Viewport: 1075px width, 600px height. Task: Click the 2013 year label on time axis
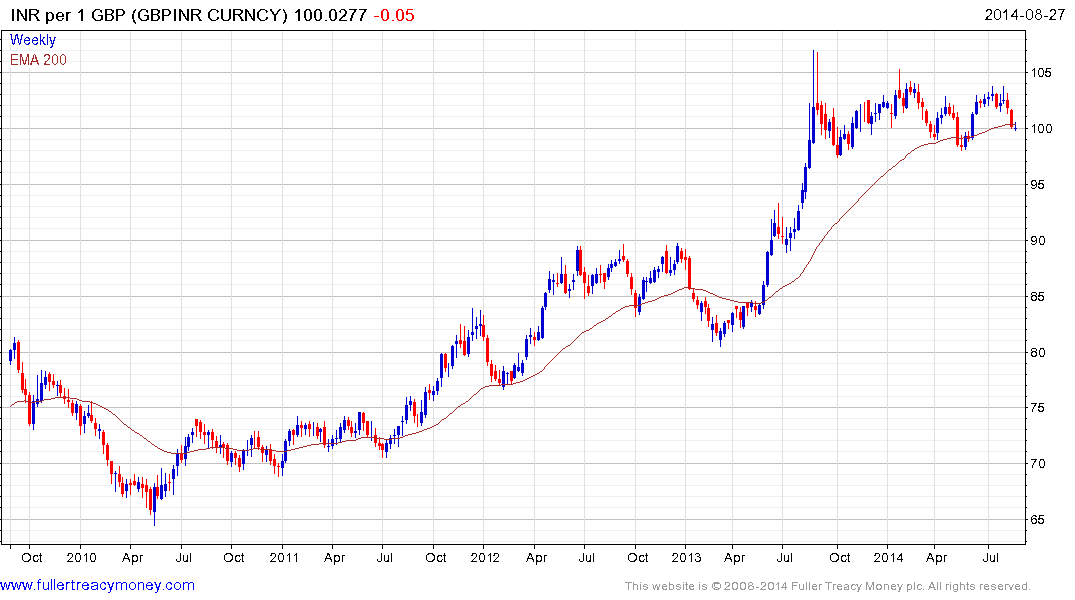click(686, 557)
